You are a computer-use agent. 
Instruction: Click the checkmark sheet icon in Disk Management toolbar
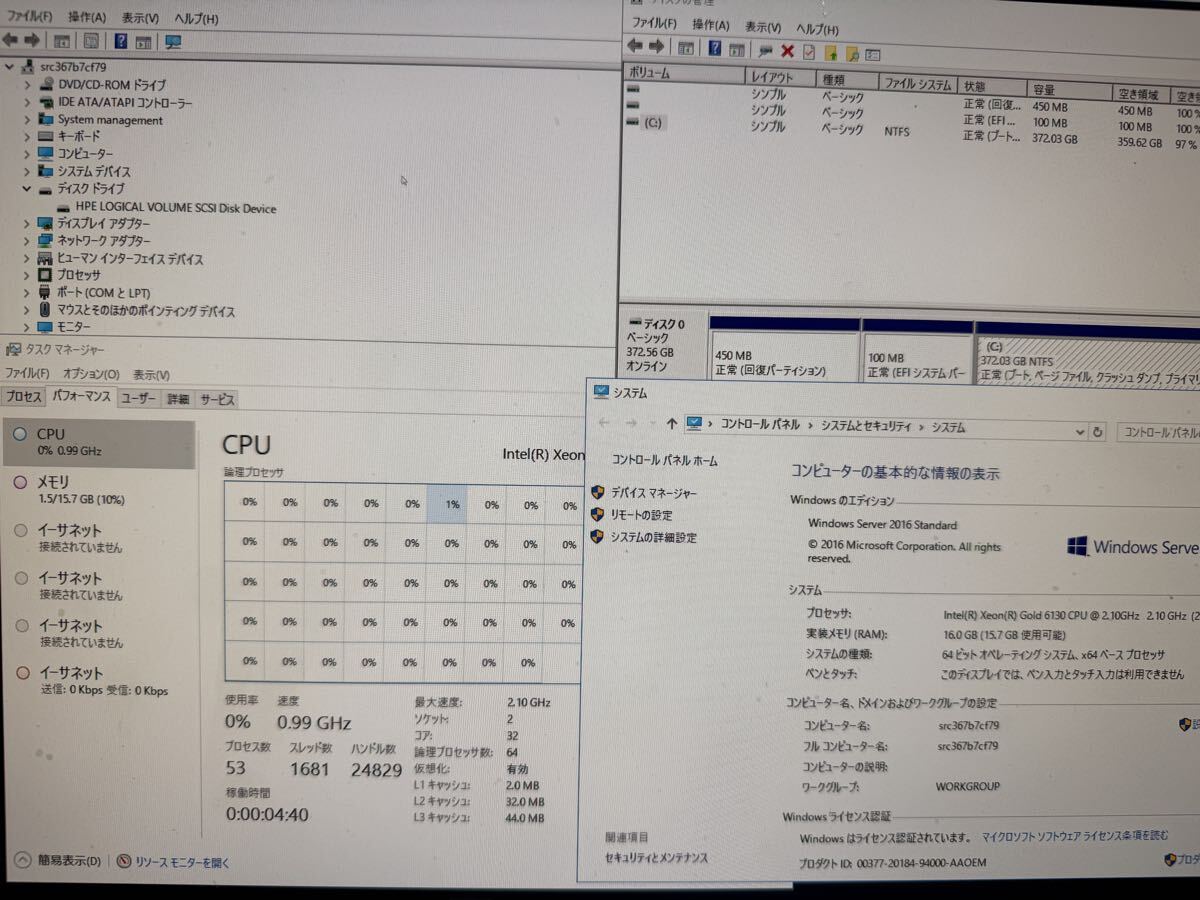point(809,51)
